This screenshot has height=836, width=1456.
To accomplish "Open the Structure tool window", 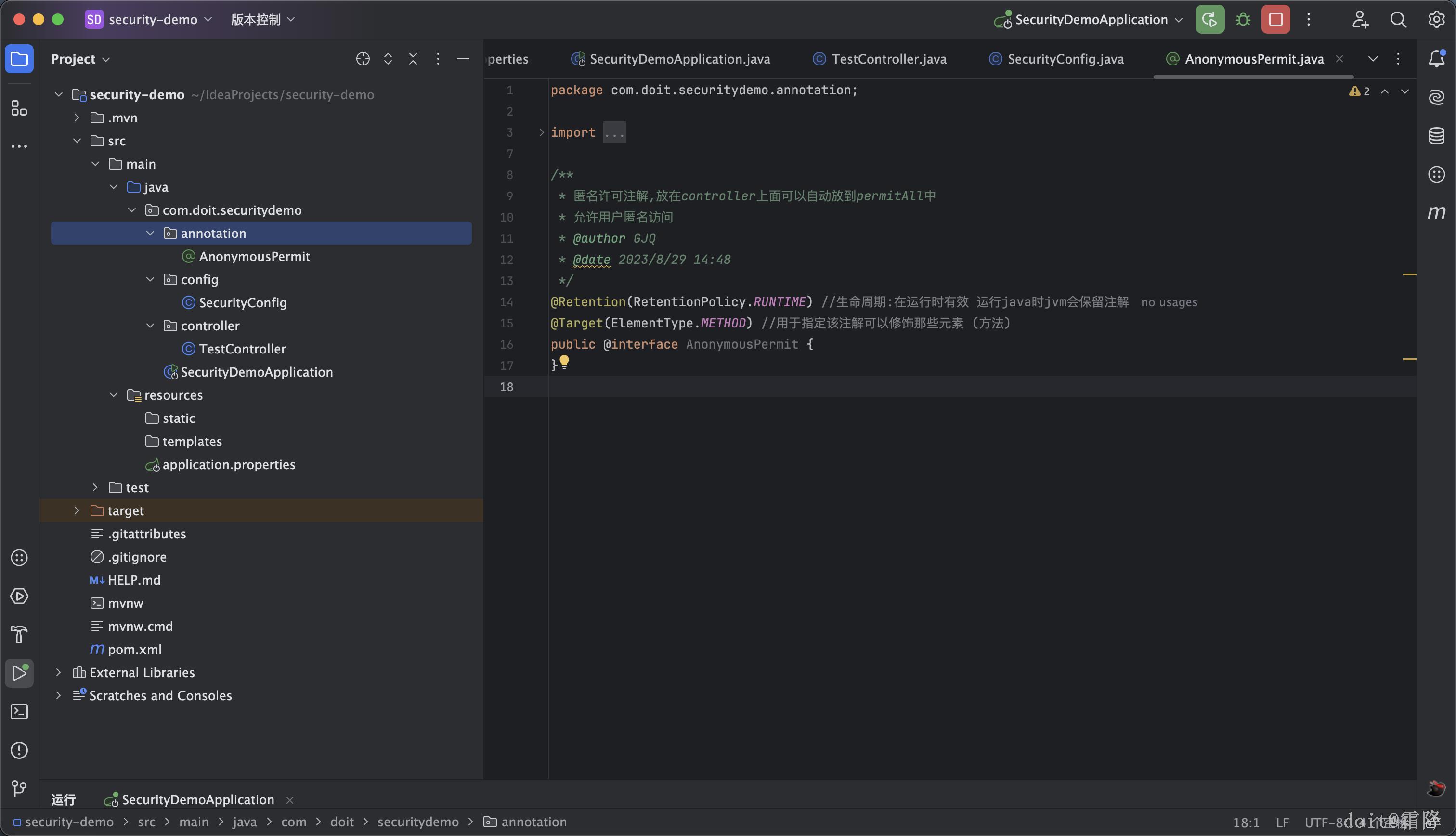I will pyautogui.click(x=20, y=108).
